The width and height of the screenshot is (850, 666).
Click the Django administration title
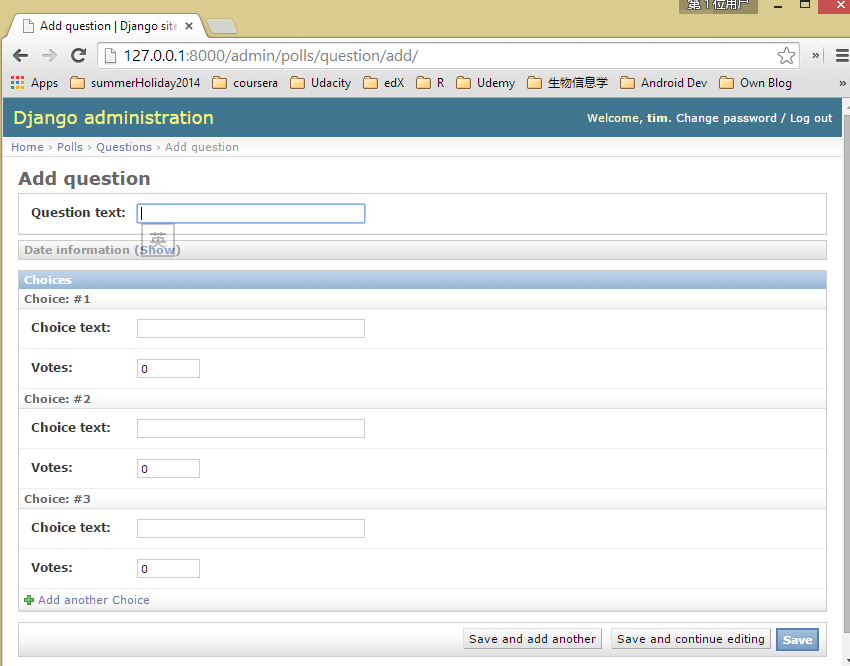click(113, 118)
